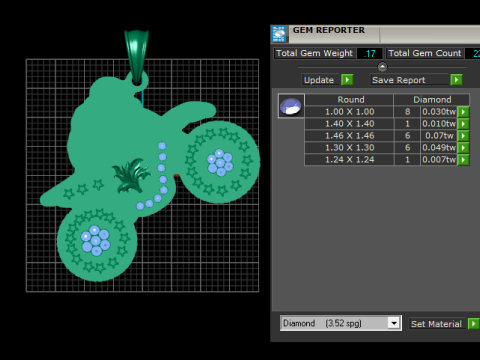480x360 pixels.
Task: Select the round diamond gem thumbnail
Action: point(291,106)
